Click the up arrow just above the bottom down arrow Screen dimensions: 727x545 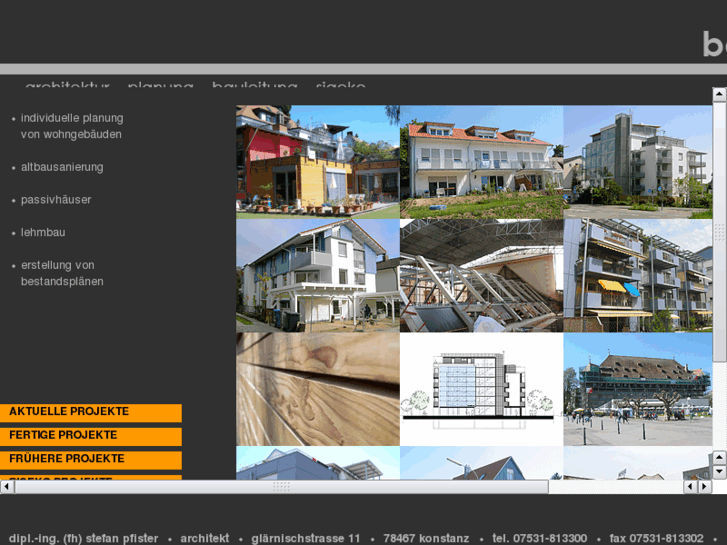tap(719, 458)
